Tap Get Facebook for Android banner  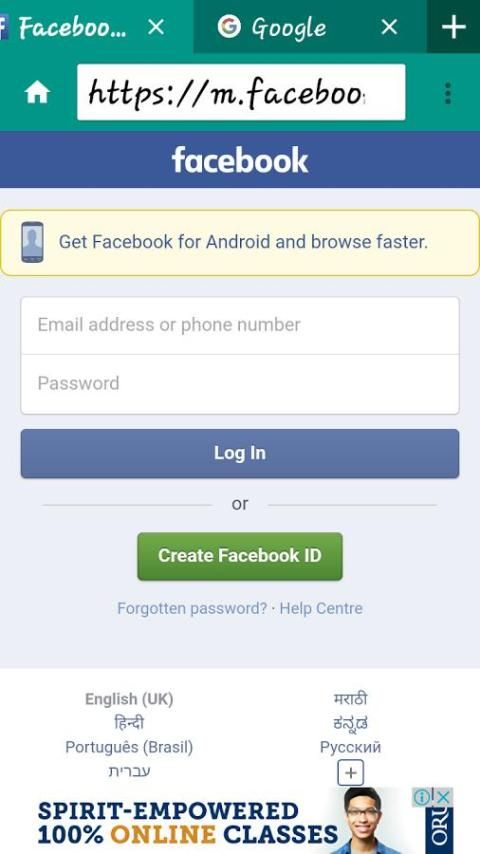tap(240, 242)
